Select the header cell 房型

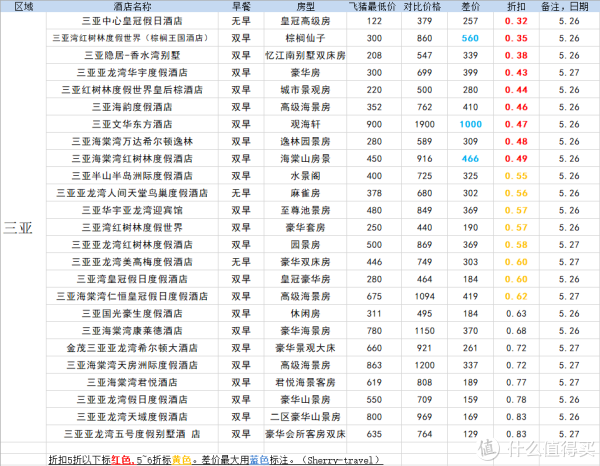pyautogui.click(x=305, y=6)
